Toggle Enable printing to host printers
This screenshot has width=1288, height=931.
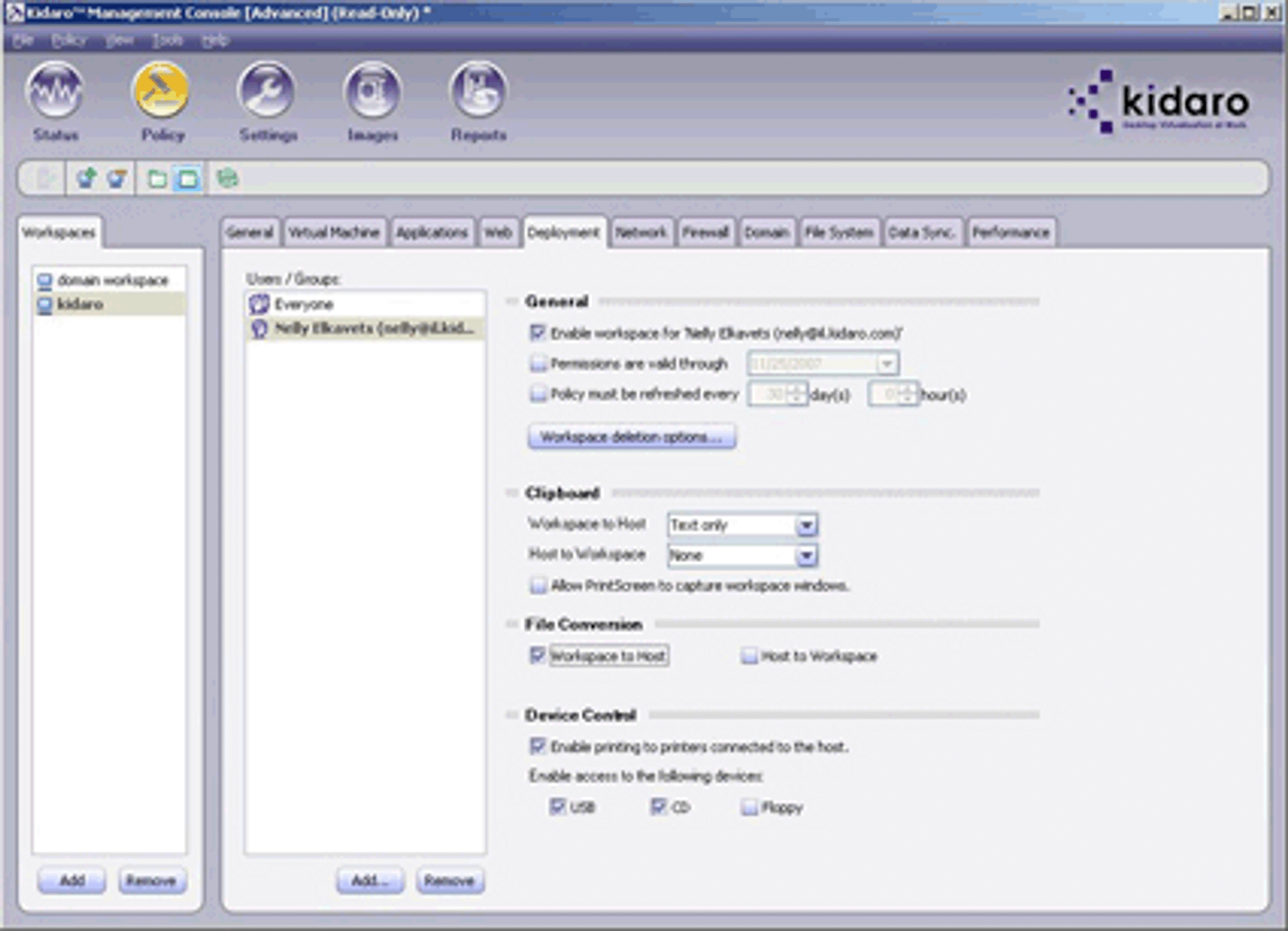point(537,746)
